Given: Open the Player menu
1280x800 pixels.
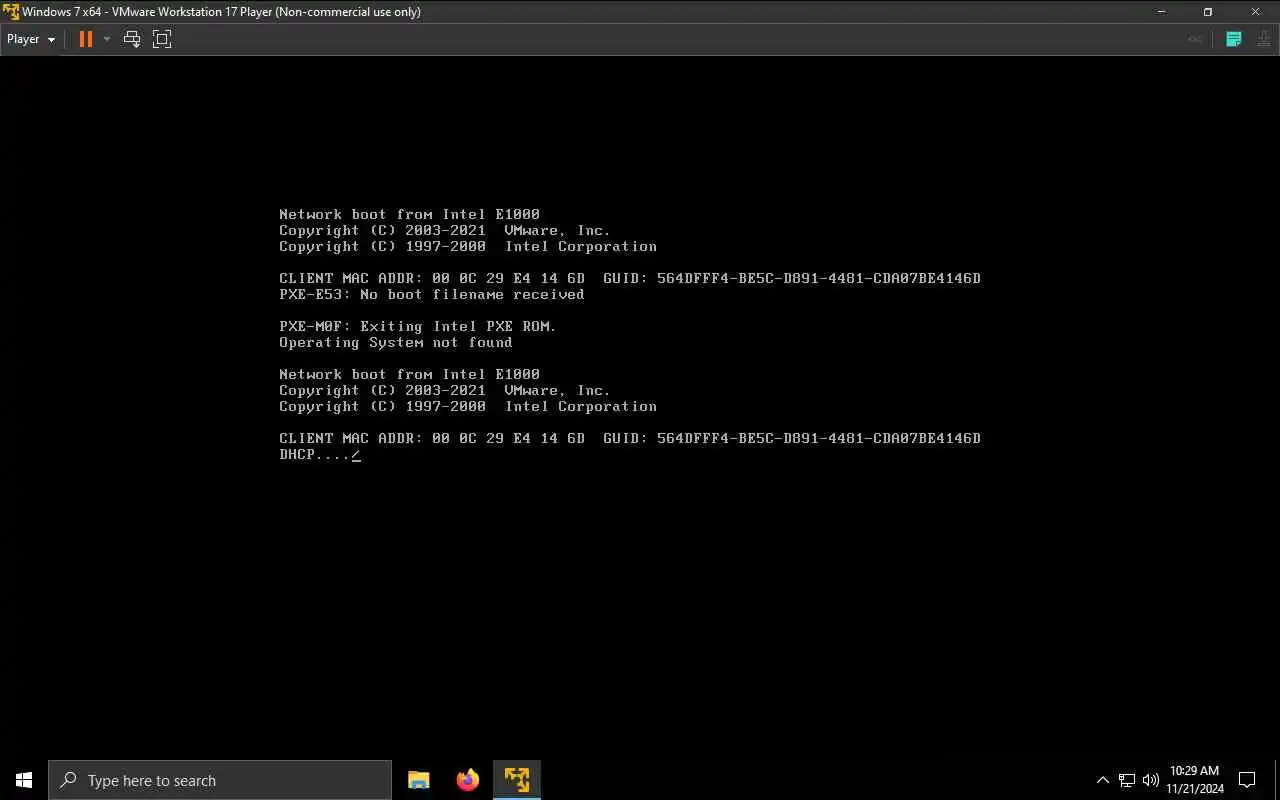Looking at the screenshot, I should pos(30,39).
